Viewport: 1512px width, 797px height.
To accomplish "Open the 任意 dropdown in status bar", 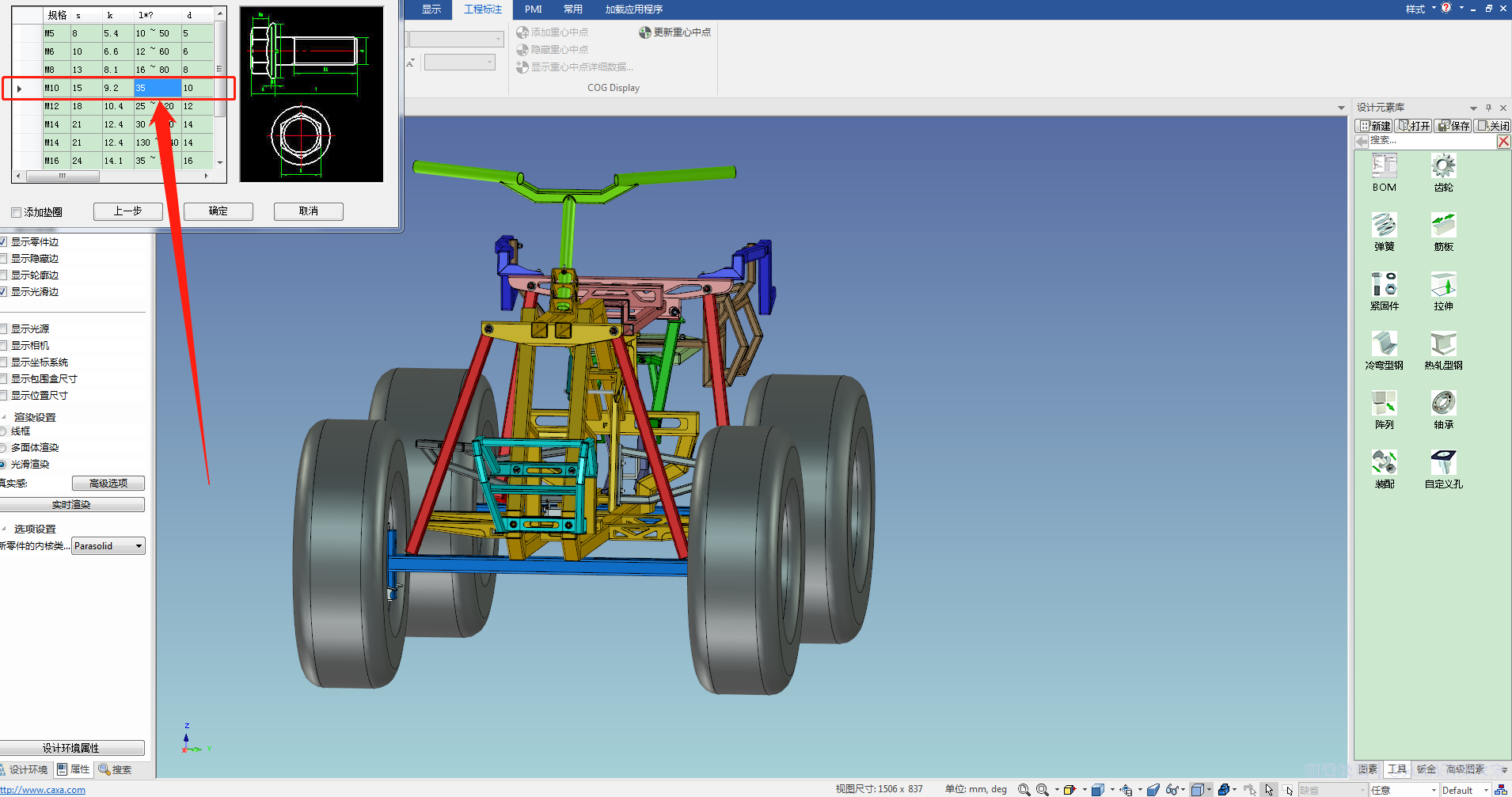I will [x=1403, y=790].
